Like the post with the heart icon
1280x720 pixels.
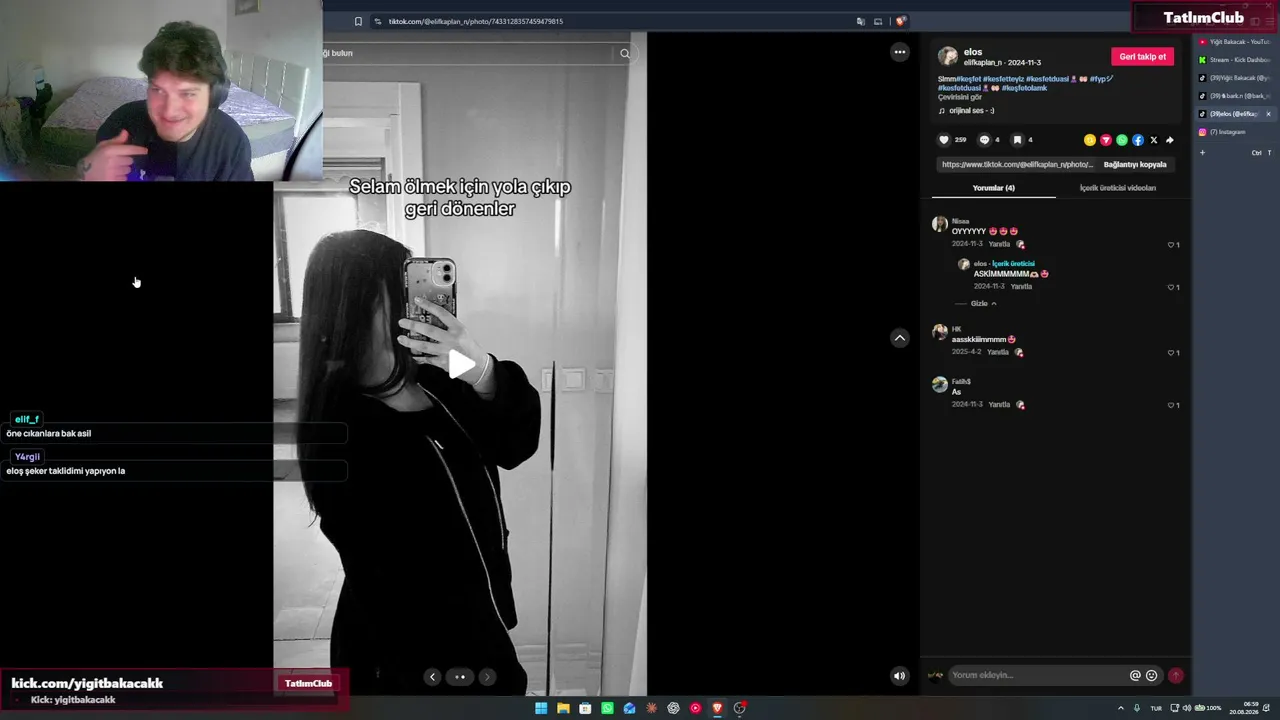tap(943, 140)
